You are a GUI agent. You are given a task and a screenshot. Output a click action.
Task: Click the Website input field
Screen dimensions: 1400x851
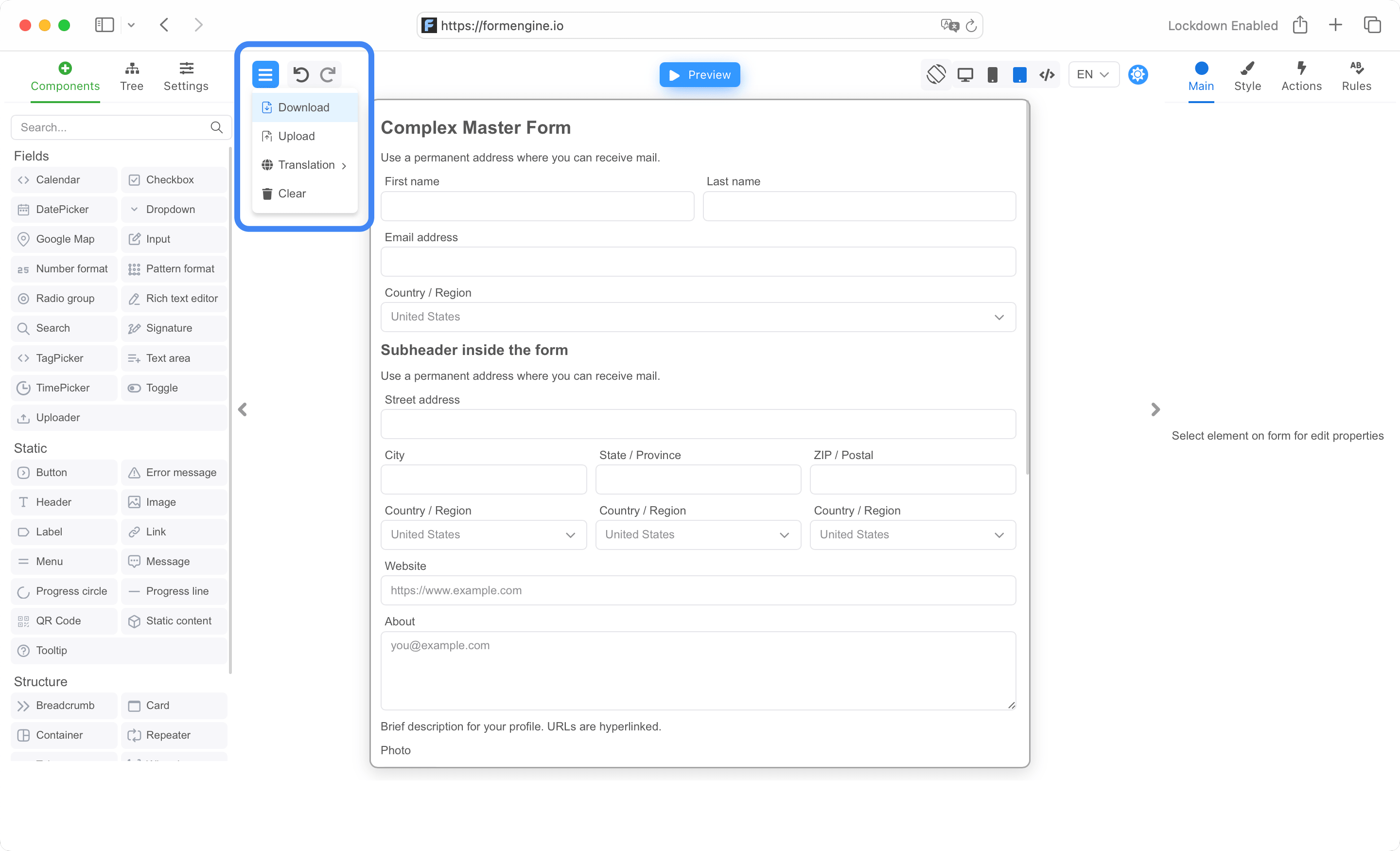pos(698,590)
